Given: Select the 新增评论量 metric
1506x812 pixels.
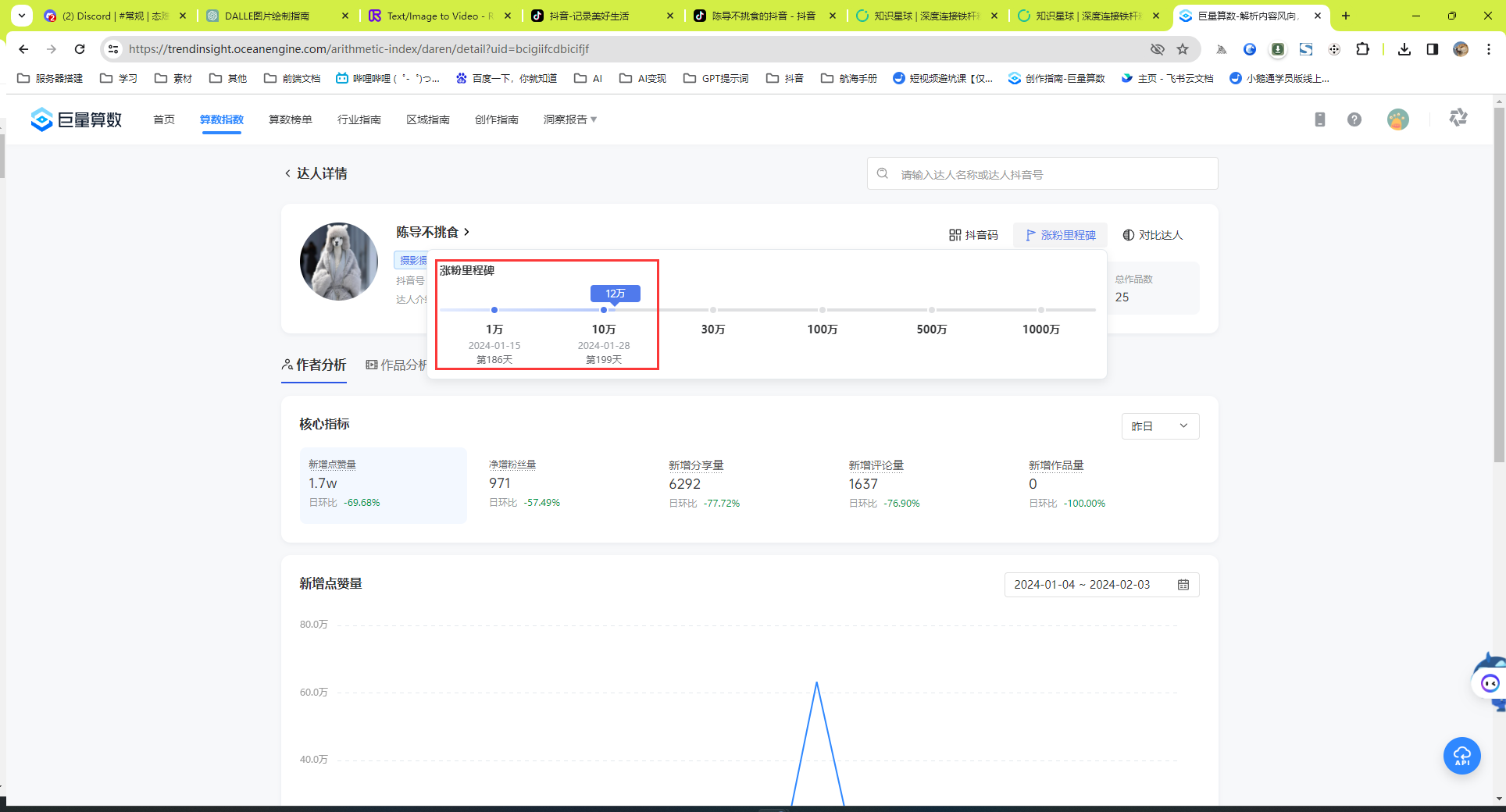Looking at the screenshot, I should click(885, 485).
